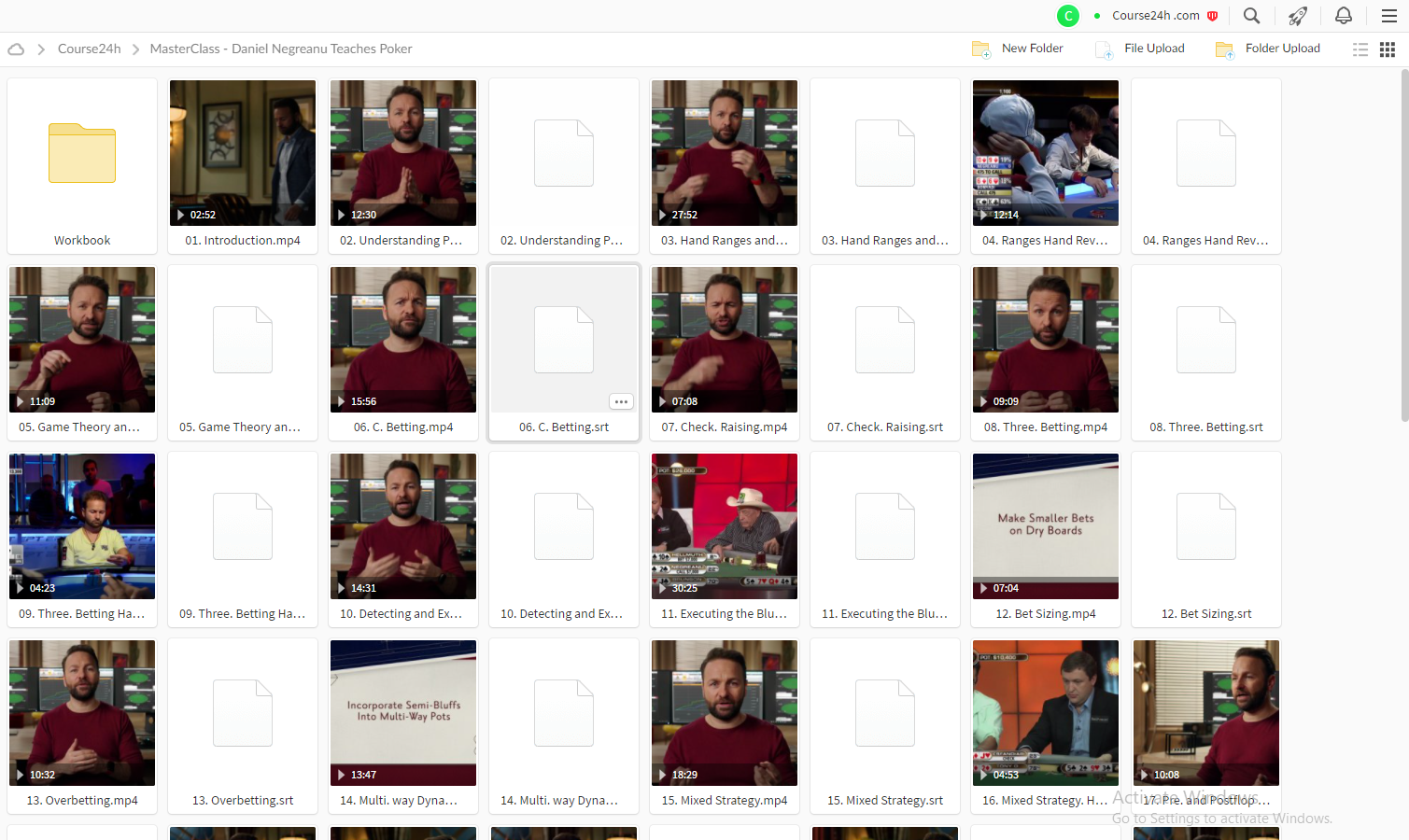The width and height of the screenshot is (1409, 840).
Task: Click the Folder Upload icon
Action: click(x=1225, y=49)
